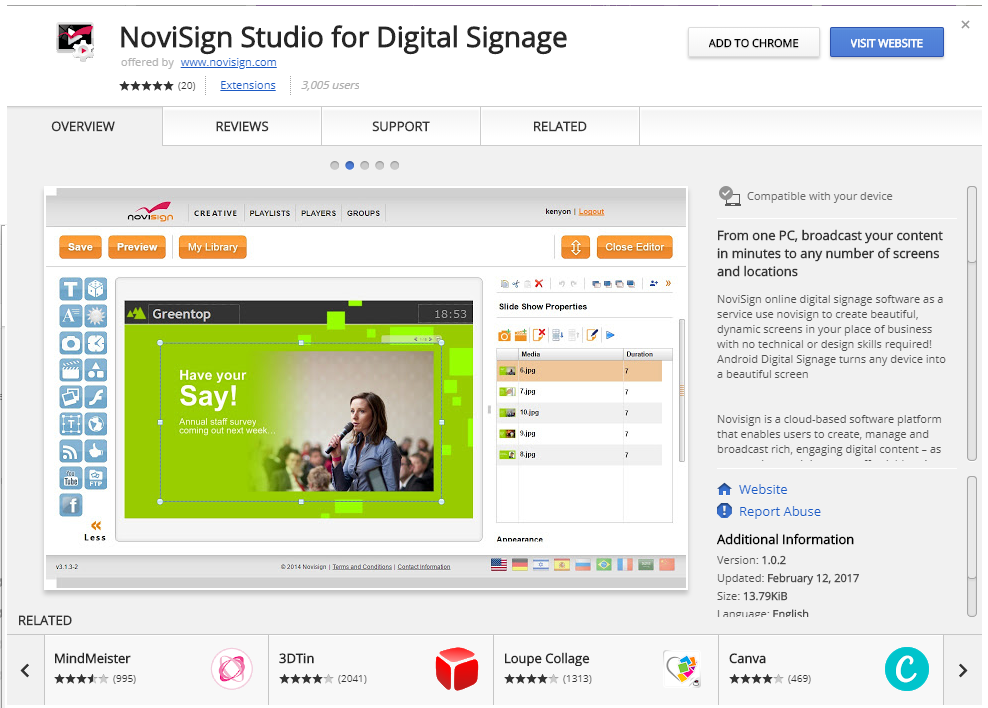Viewport: 988px width, 708px height.
Task: Select the first screenshot carousel dot
Action: (x=335, y=165)
